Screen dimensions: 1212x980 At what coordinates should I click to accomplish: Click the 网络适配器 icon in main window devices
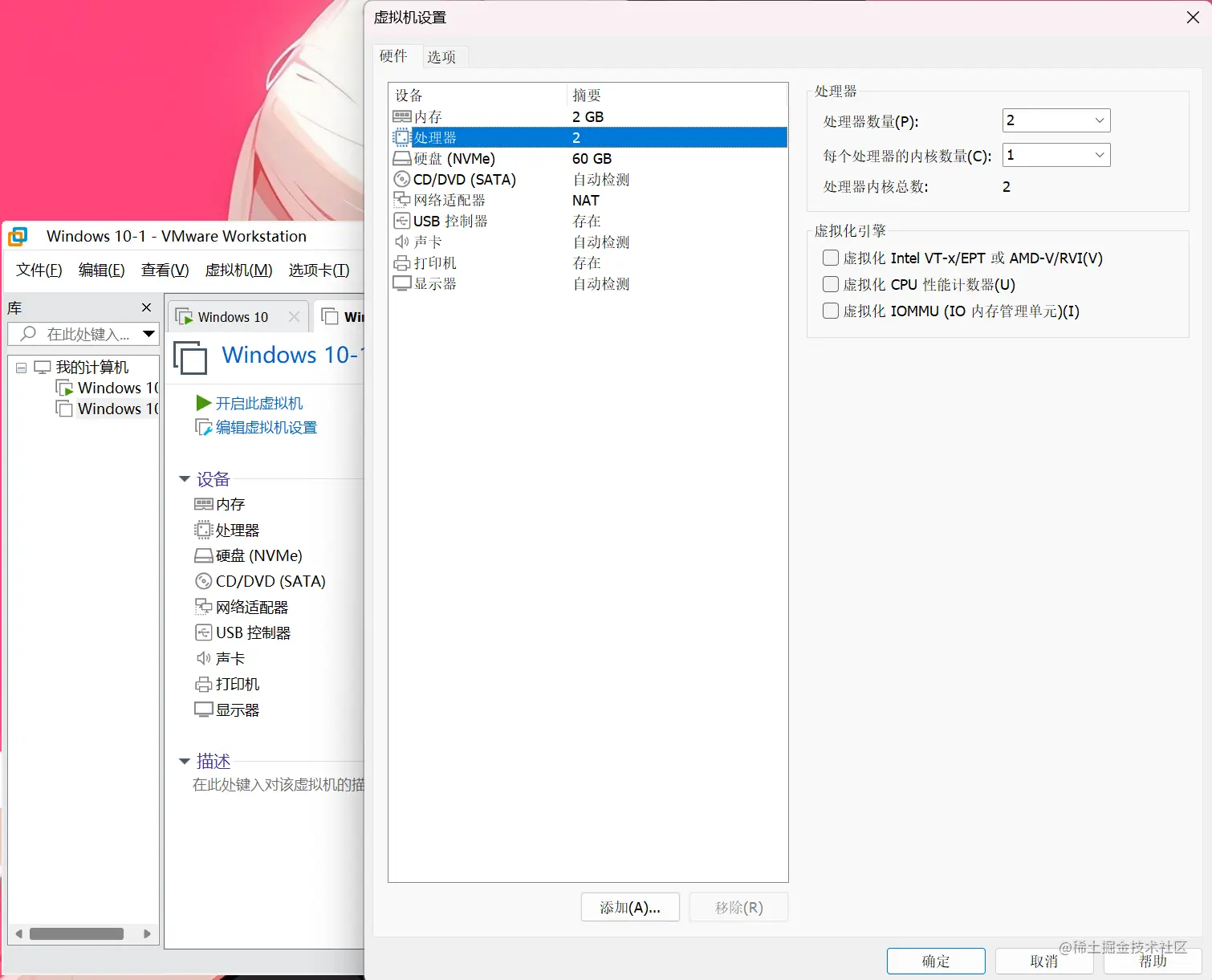point(204,607)
